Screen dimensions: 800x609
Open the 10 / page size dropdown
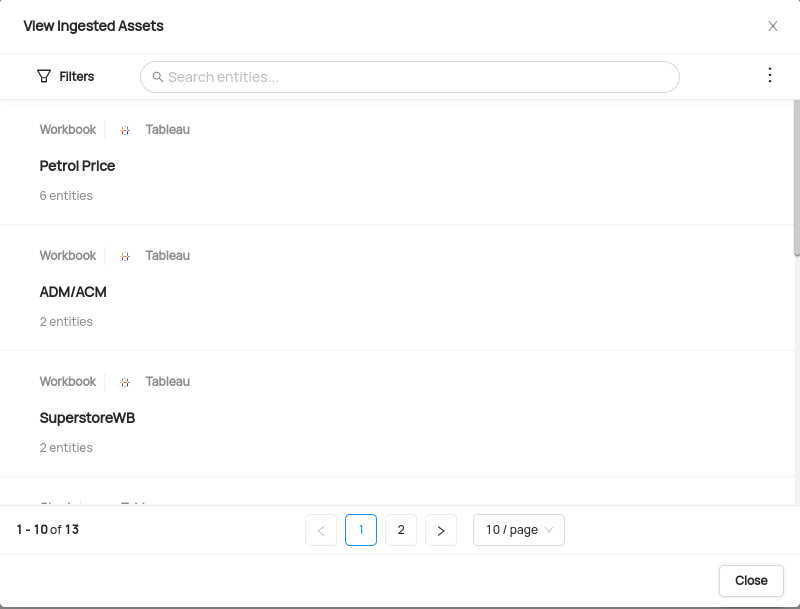click(519, 530)
